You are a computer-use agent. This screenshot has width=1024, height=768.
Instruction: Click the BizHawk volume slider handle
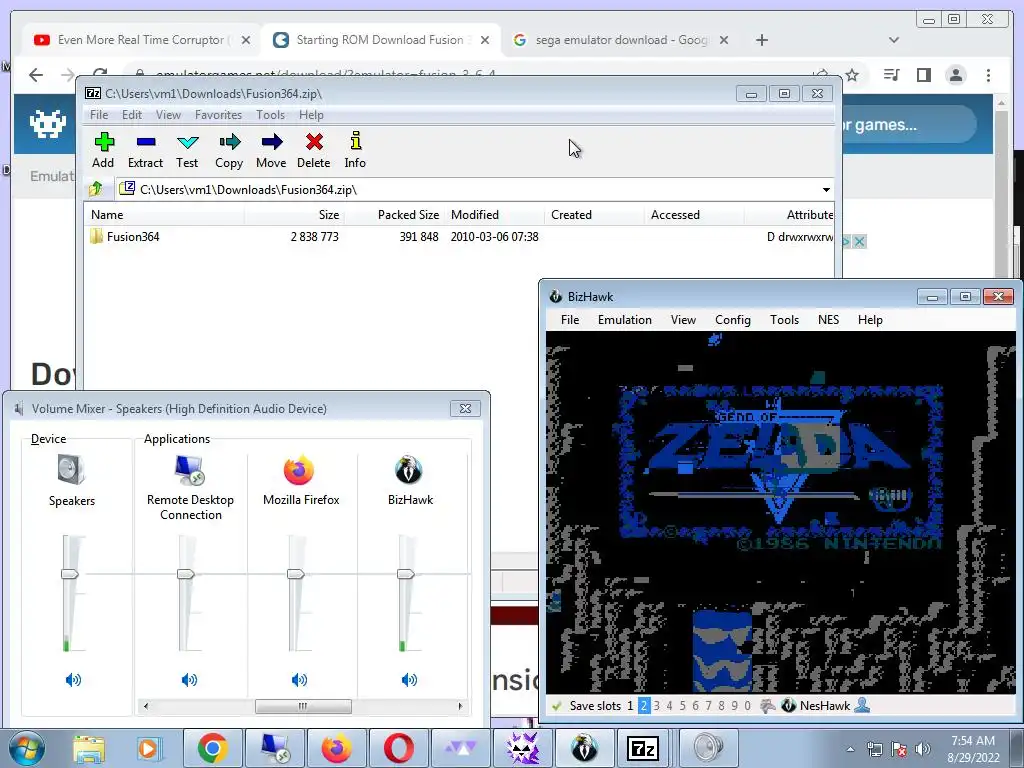406,574
